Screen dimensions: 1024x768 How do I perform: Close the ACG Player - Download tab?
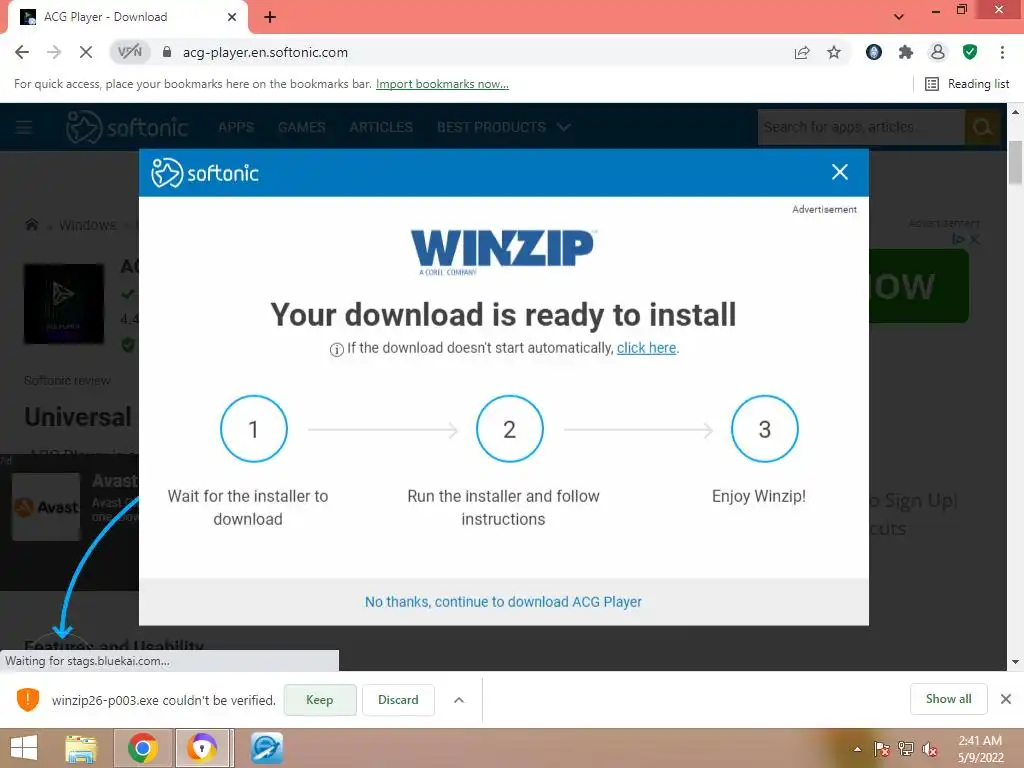click(231, 17)
